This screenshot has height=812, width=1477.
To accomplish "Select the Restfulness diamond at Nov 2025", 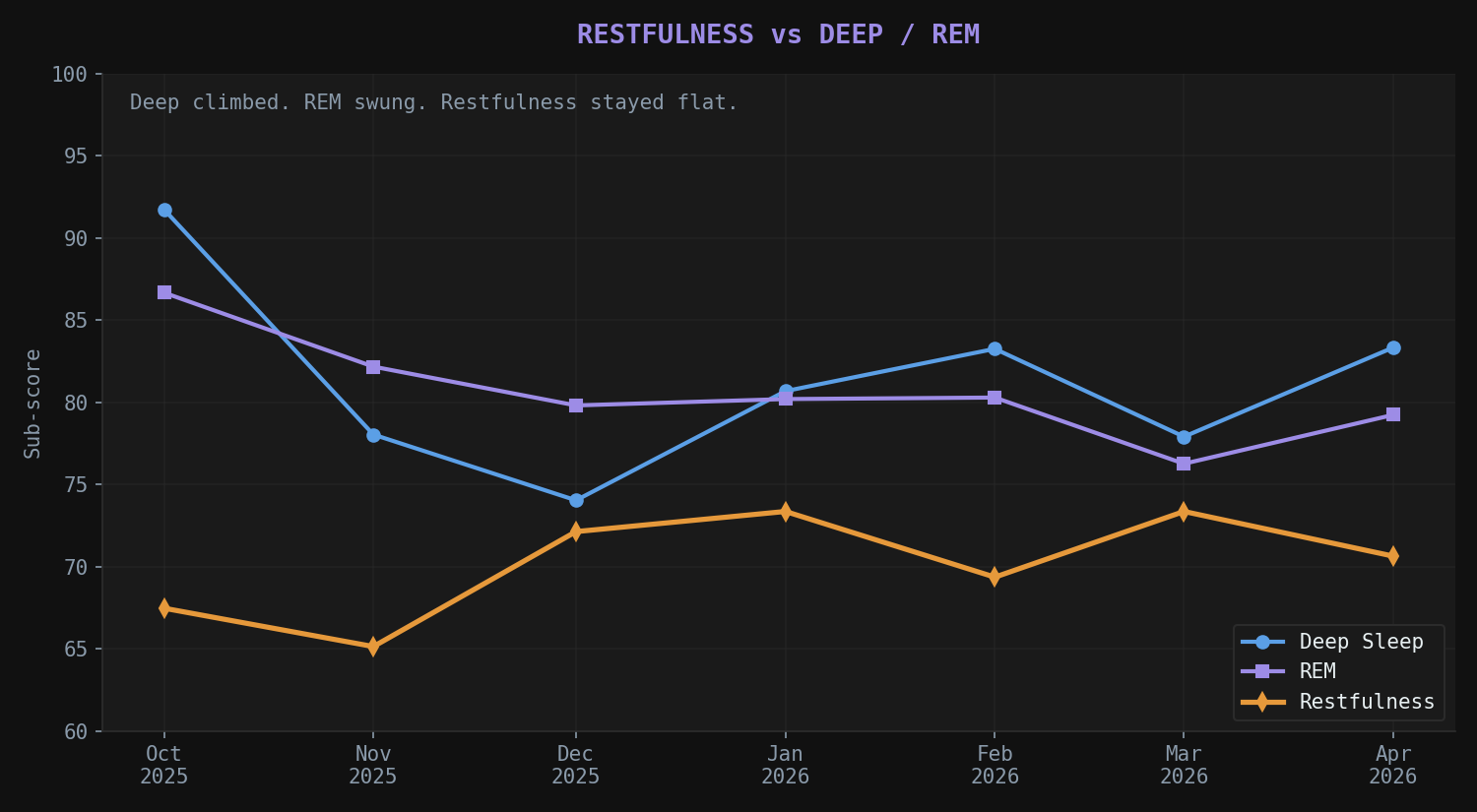I will tap(373, 647).
